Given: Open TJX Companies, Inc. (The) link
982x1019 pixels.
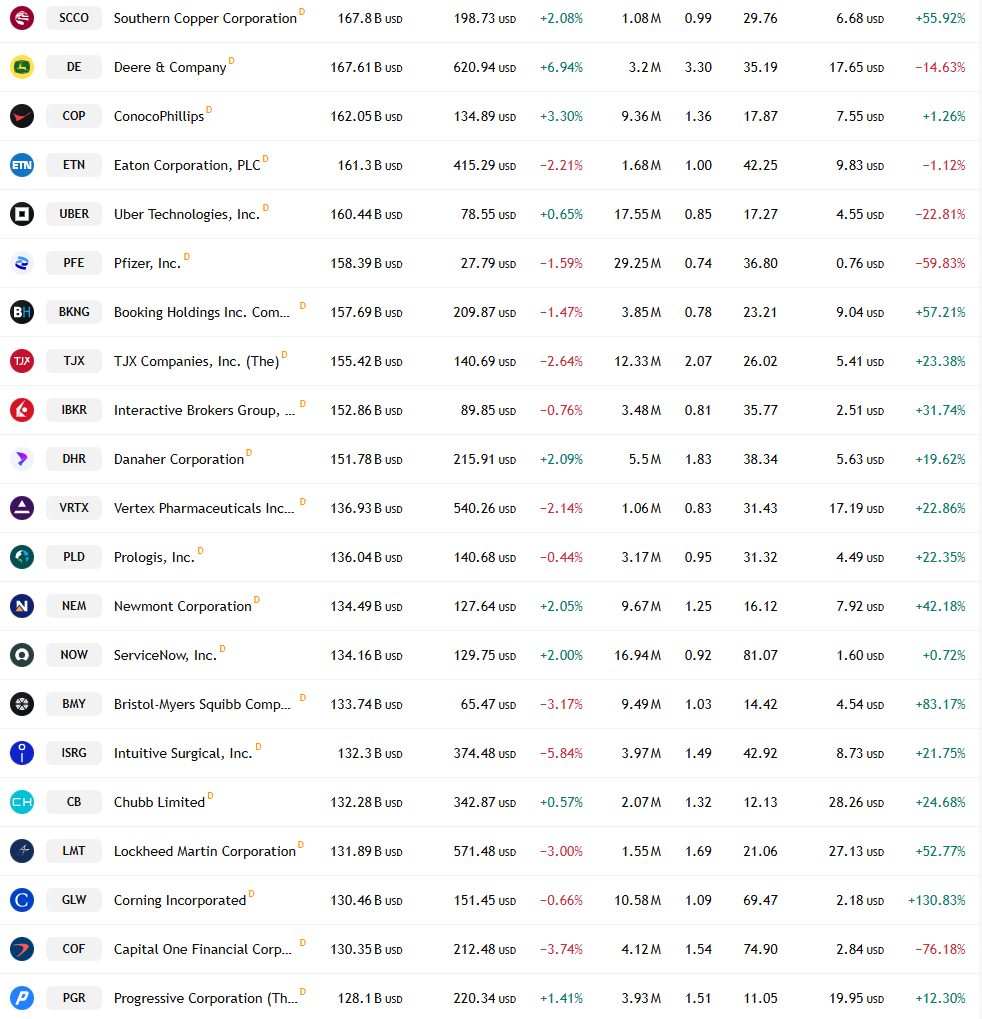Looking at the screenshot, I should point(196,361).
